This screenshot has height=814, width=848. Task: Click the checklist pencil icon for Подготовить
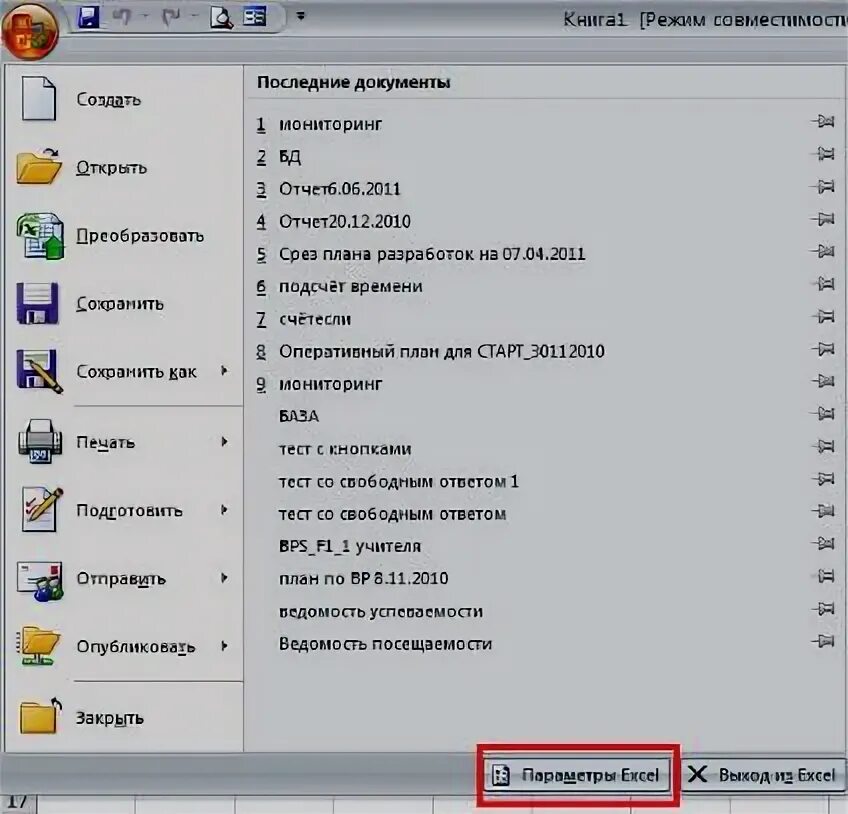(x=42, y=509)
